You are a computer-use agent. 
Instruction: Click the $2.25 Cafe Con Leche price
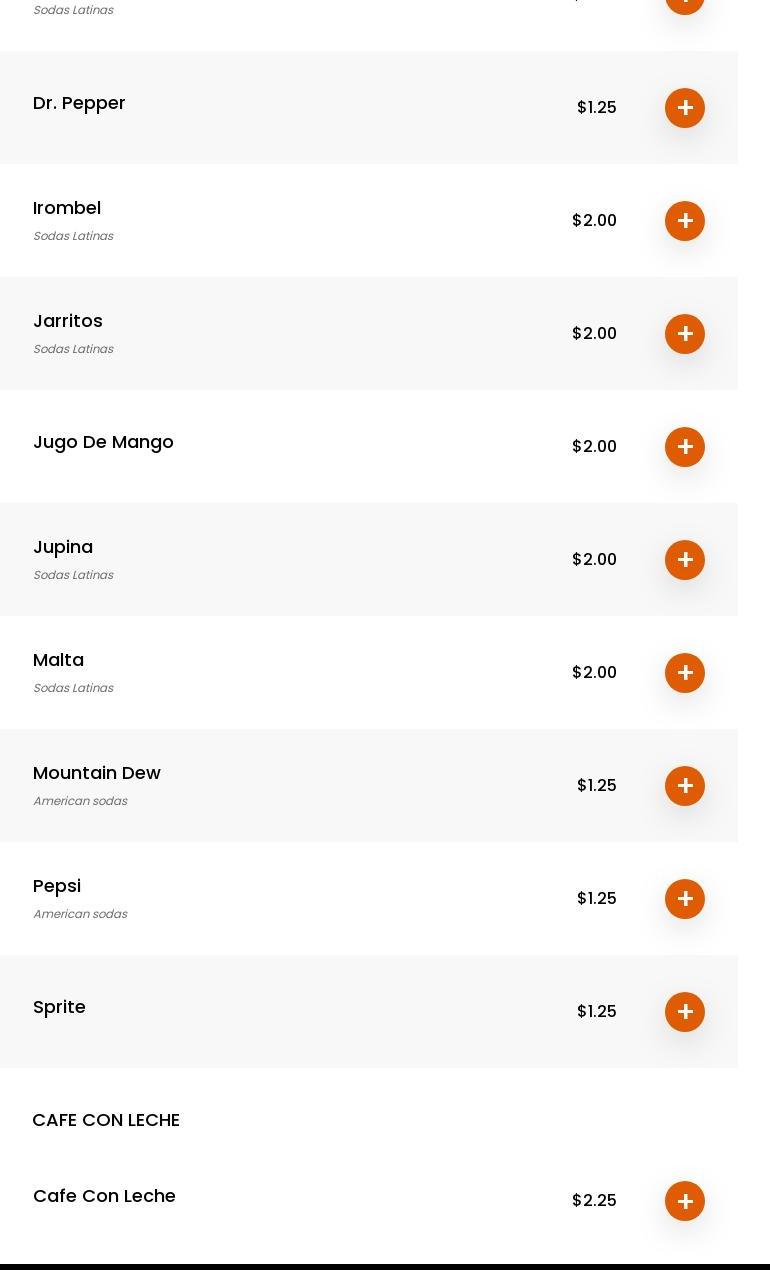coord(594,1200)
